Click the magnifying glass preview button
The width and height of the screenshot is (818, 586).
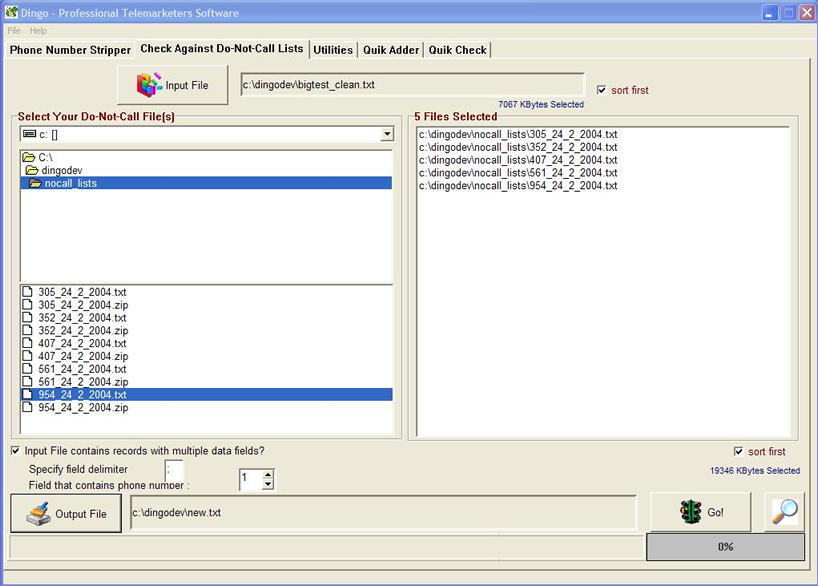tap(785, 512)
